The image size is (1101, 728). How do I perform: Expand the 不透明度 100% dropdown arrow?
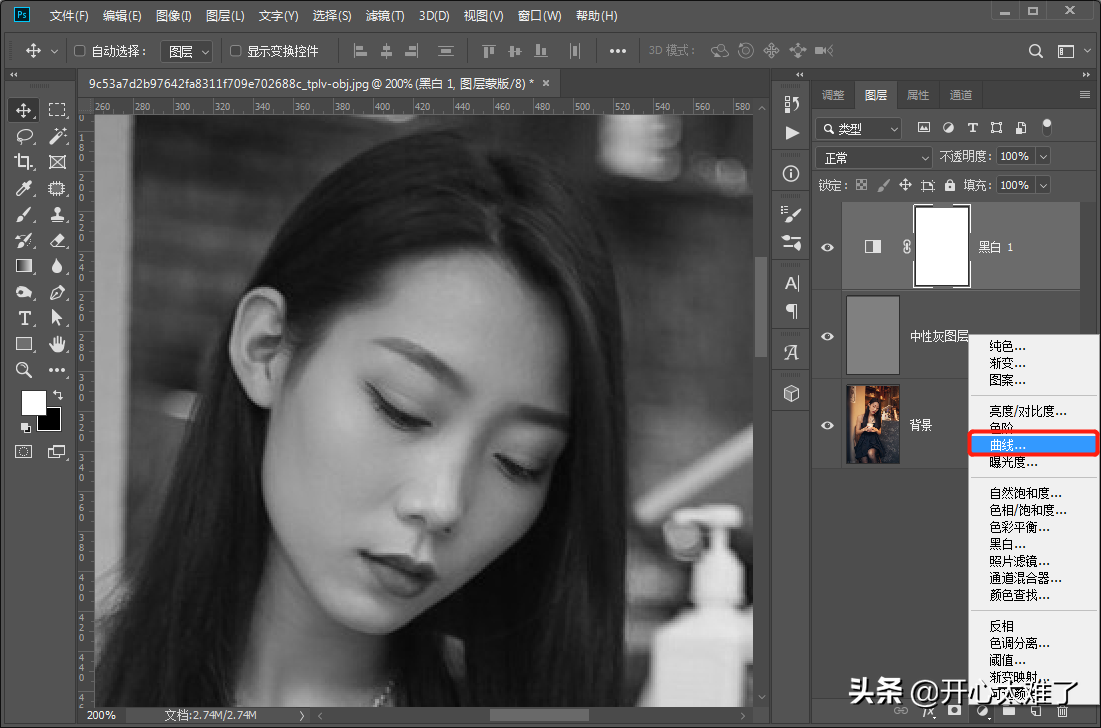(x=1043, y=157)
